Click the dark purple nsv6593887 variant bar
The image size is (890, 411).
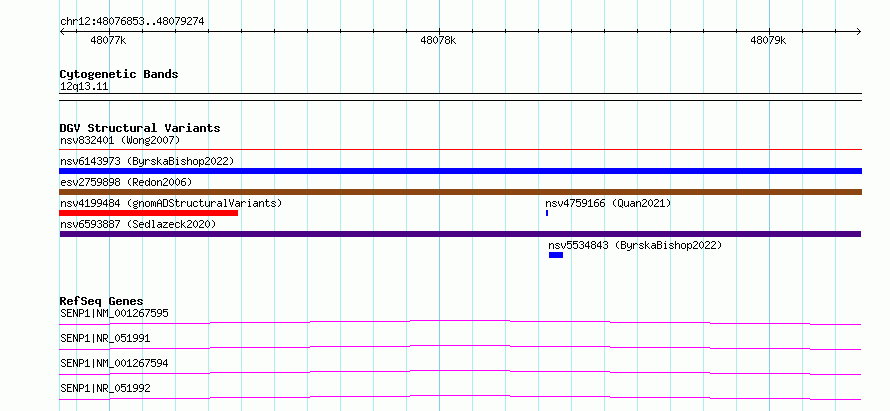460,234
